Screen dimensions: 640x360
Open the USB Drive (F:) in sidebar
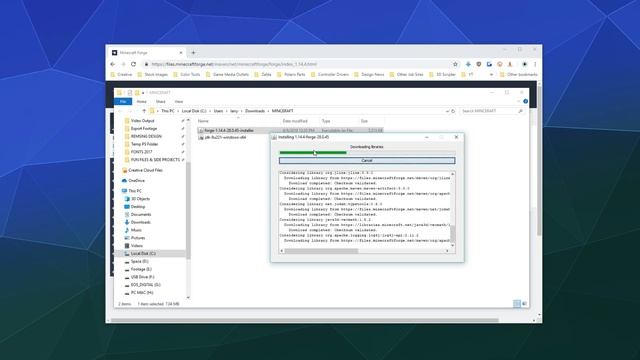(142, 277)
